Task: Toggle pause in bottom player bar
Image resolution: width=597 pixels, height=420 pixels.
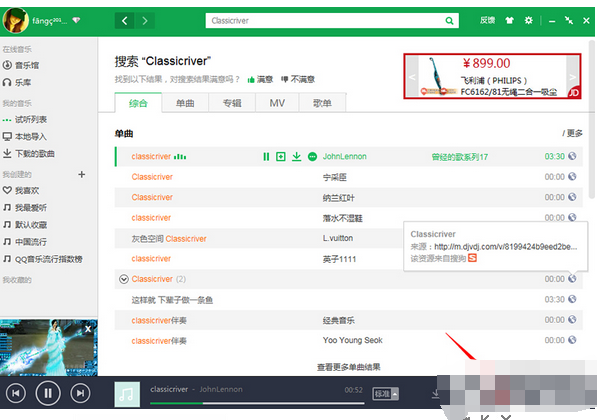Action: tap(48, 393)
